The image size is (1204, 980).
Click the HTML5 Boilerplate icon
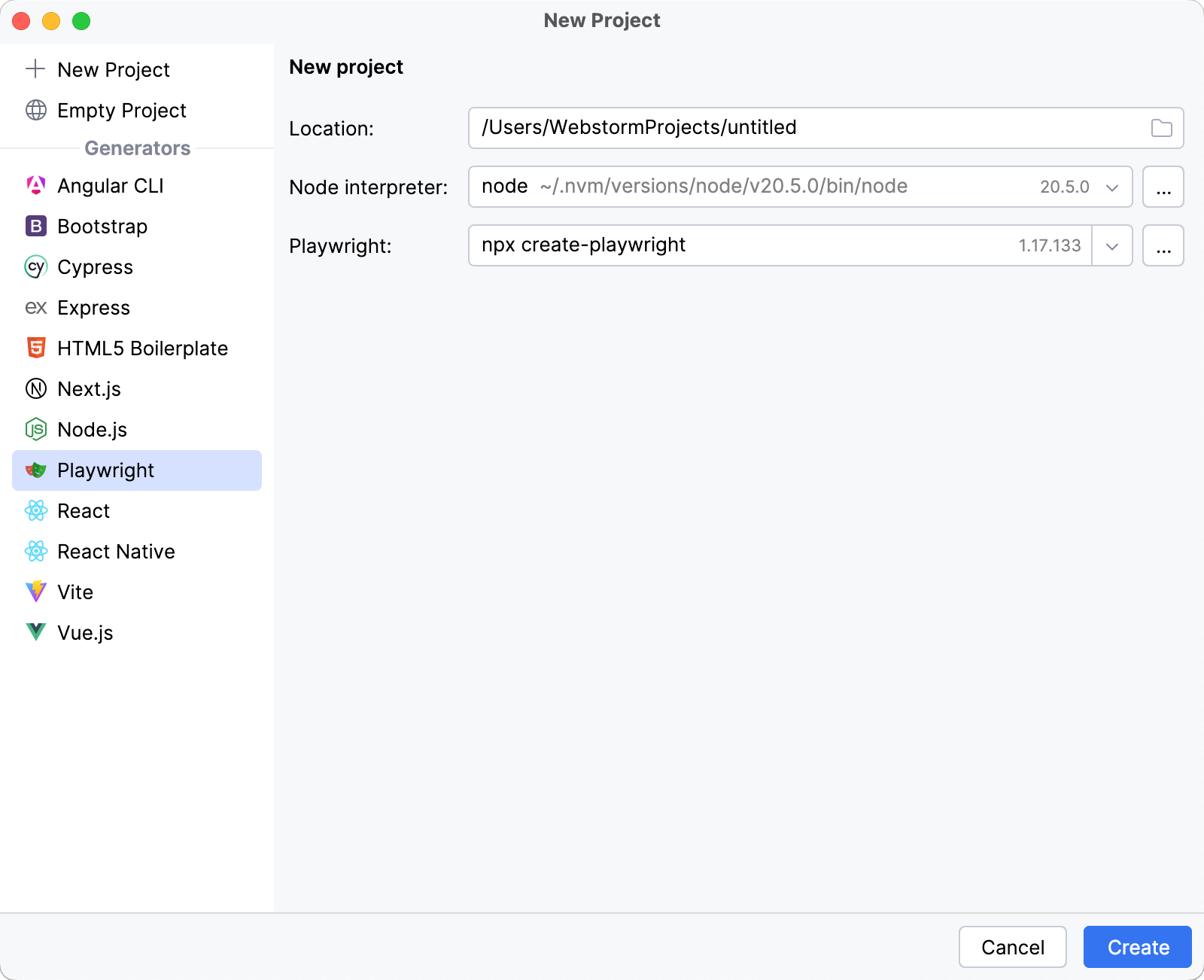click(x=36, y=348)
